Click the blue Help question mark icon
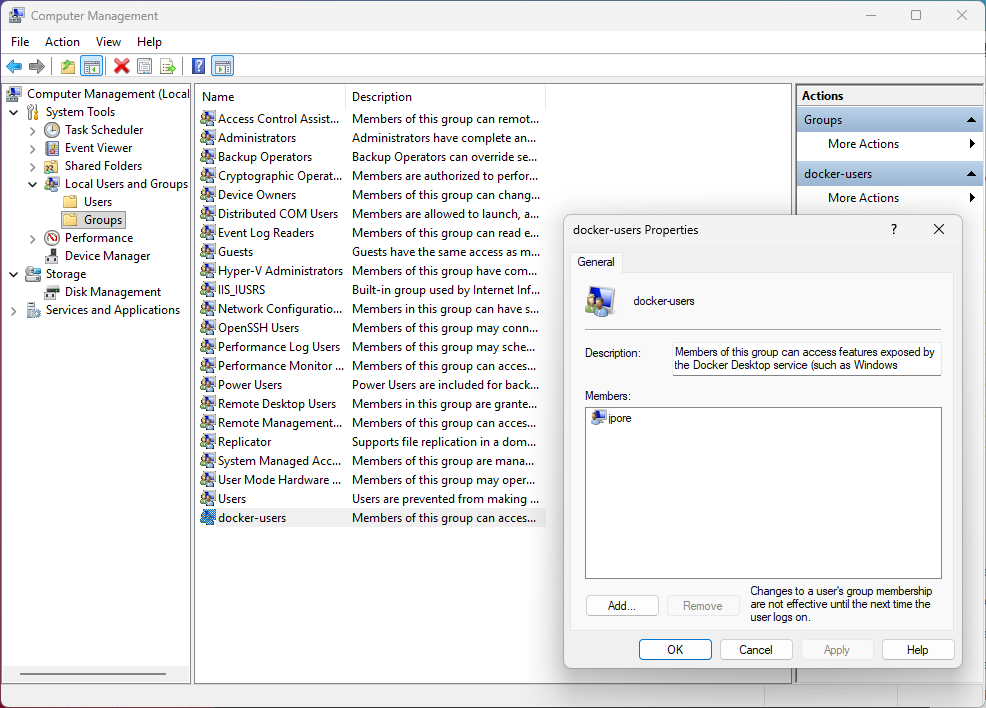Image resolution: width=986 pixels, height=708 pixels. pyautogui.click(x=198, y=66)
